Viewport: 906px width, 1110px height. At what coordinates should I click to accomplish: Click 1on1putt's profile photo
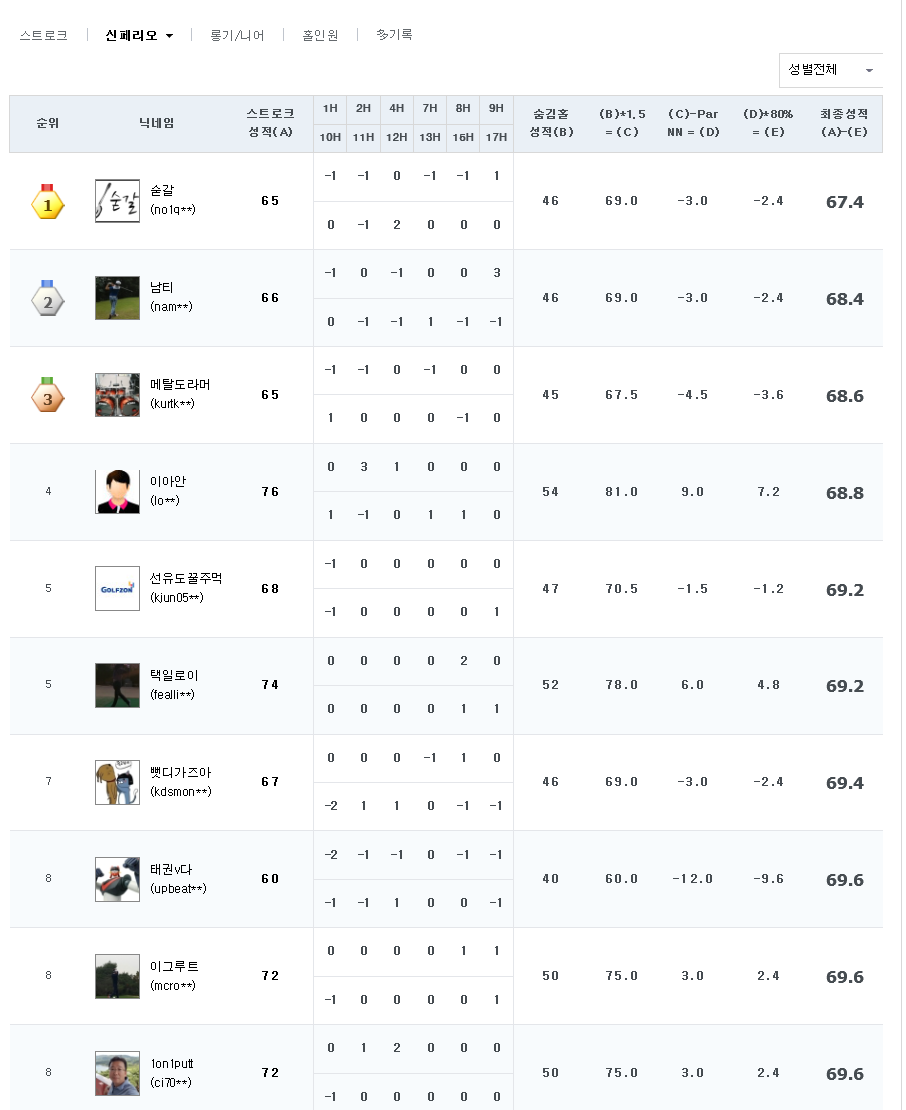(x=117, y=1073)
